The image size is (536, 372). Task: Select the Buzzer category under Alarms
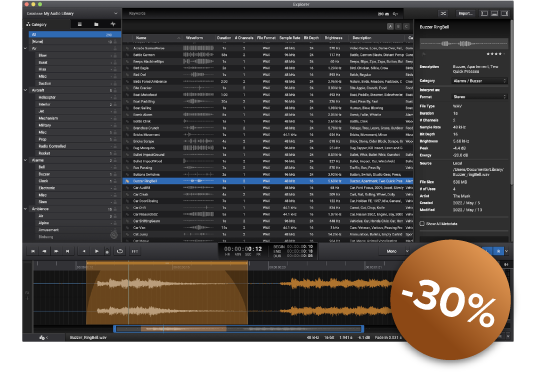coord(77,174)
